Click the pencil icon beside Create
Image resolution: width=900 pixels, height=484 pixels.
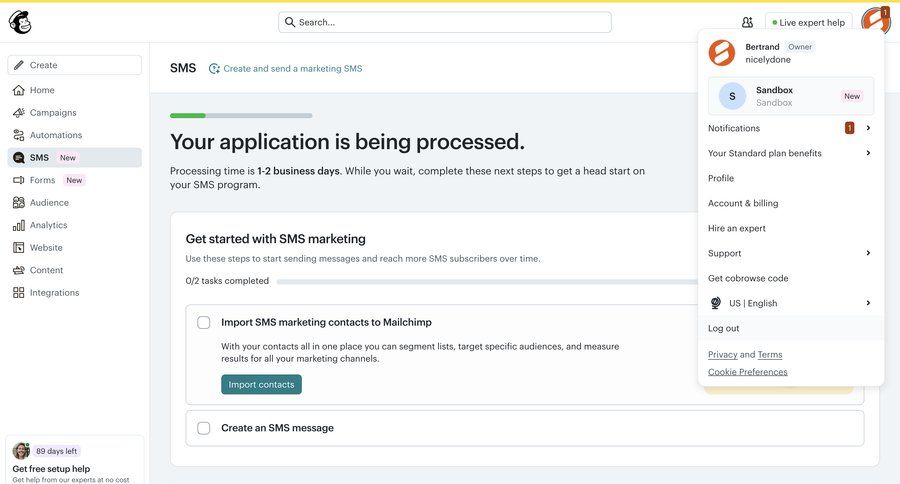point(19,65)
